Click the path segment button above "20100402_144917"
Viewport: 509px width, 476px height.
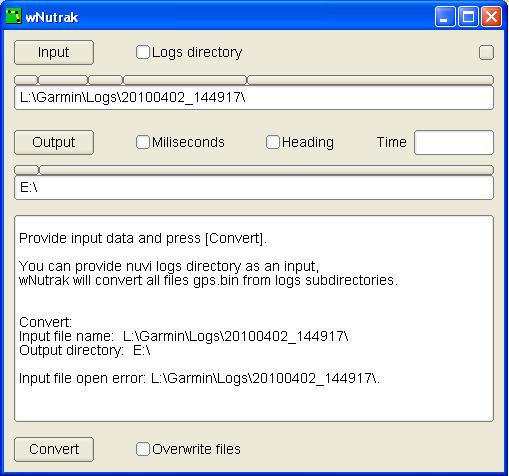point(185,80)
